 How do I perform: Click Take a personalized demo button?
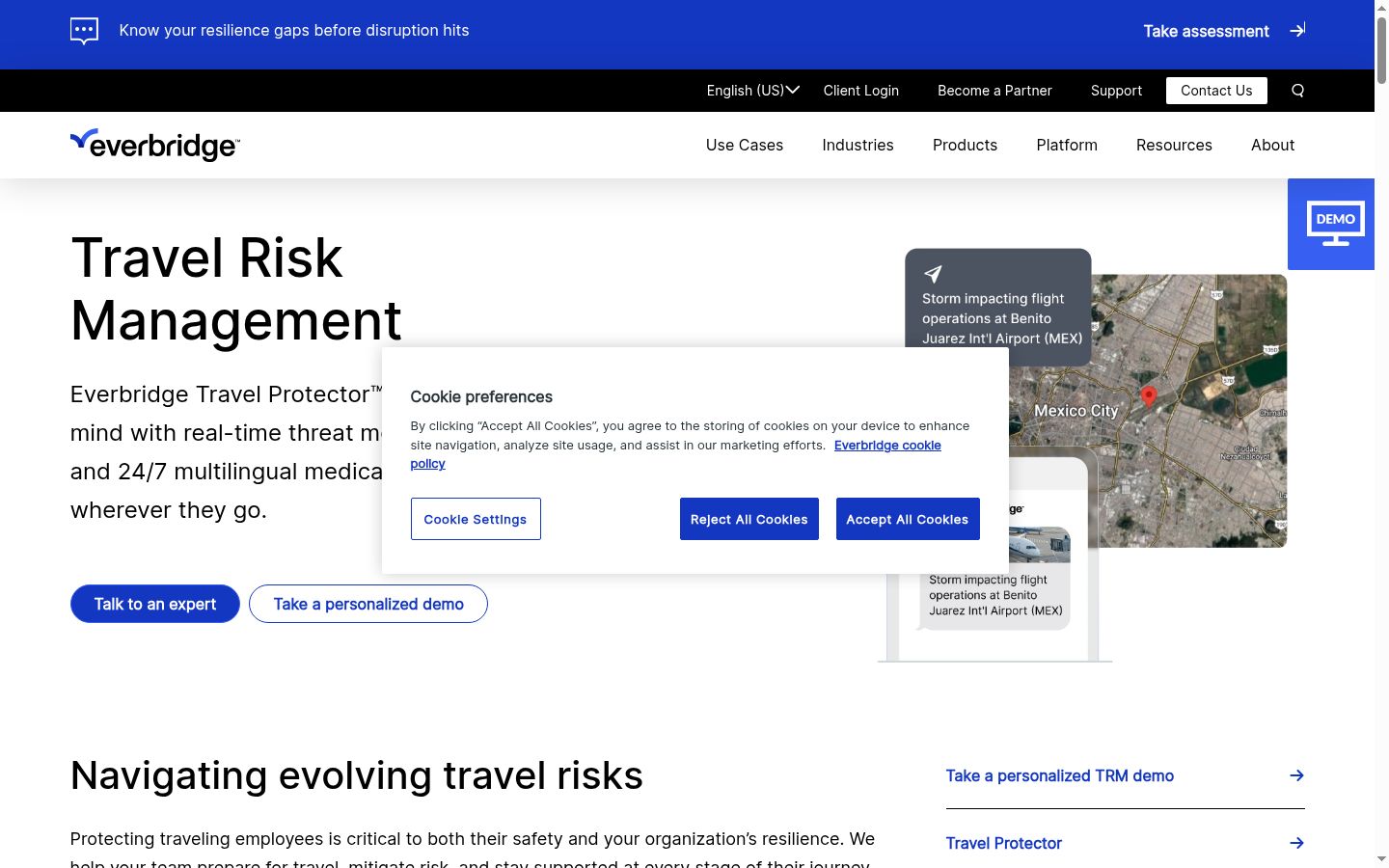click(368, 604)
